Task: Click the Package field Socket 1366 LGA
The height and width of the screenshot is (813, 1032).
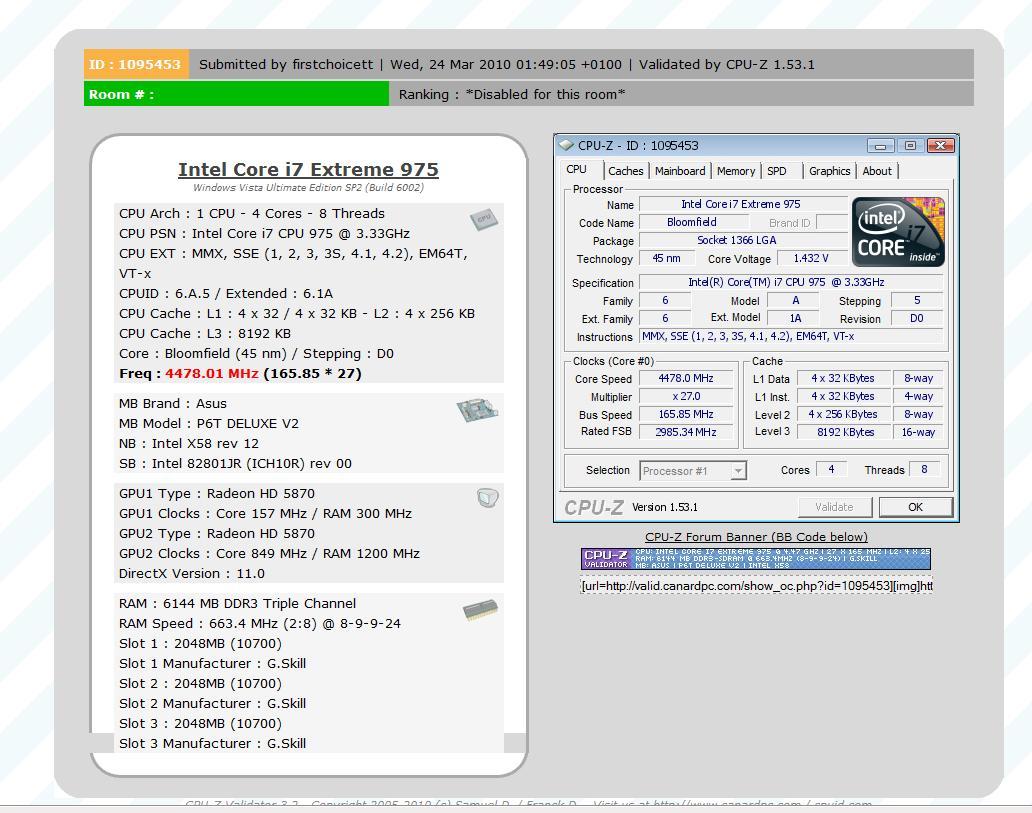Action: 743,240
